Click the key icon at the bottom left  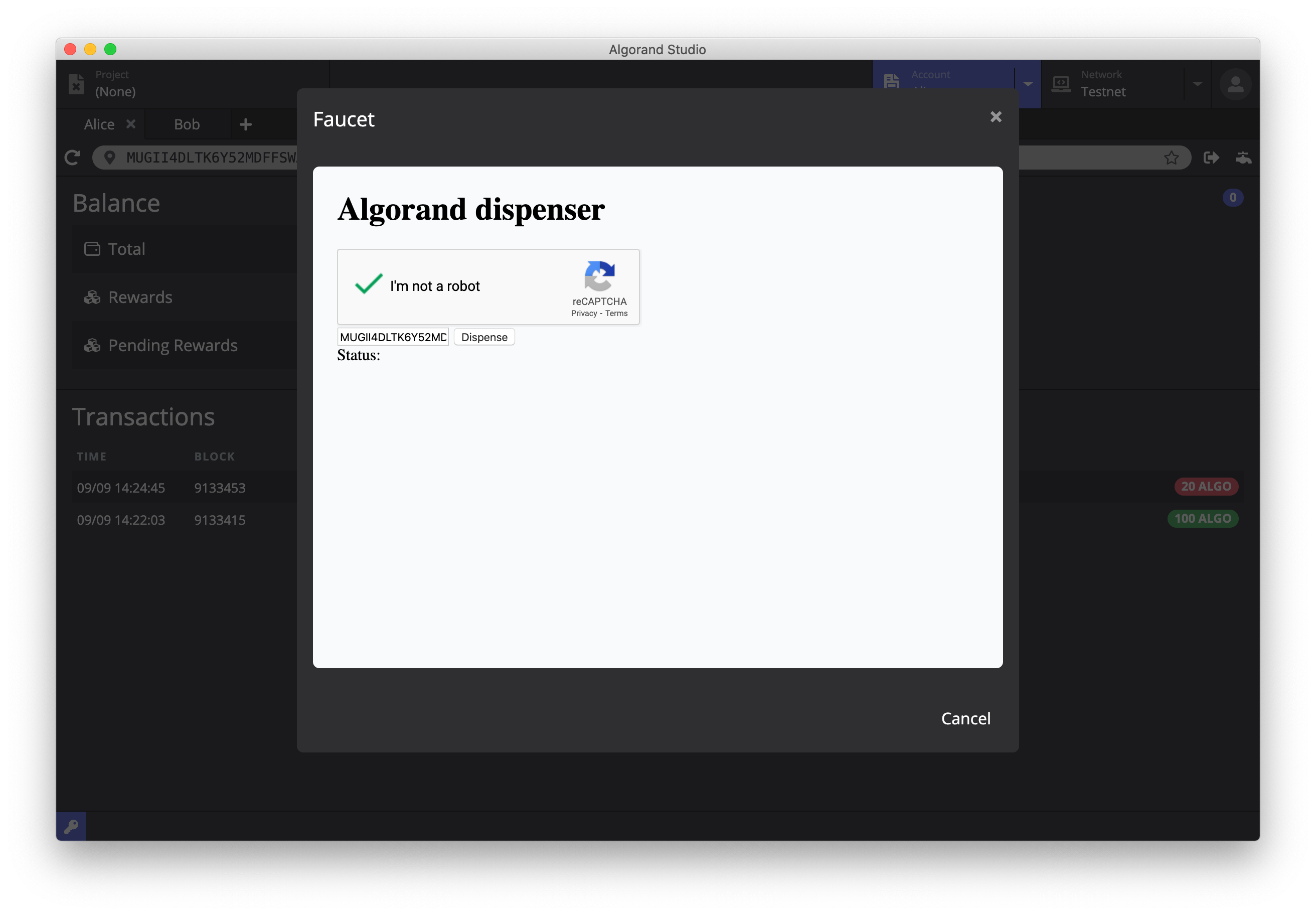tap(72, 826)
